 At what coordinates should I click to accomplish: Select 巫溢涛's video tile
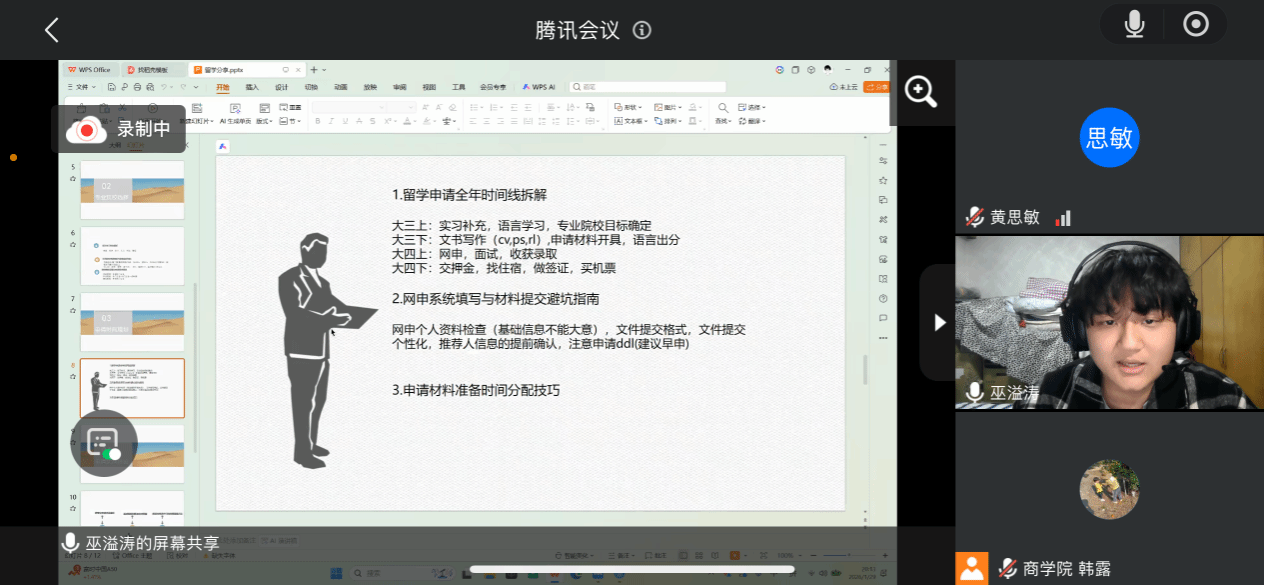pos(1109,322)
